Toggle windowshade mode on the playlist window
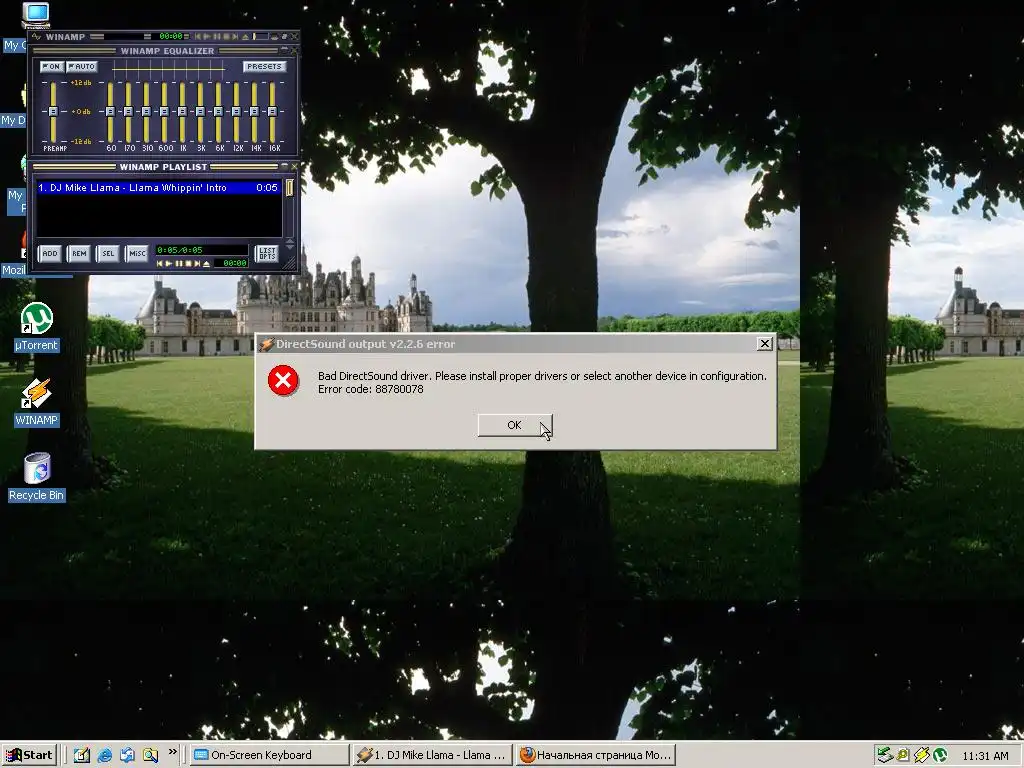1024x768 pixels. [284, 167]
